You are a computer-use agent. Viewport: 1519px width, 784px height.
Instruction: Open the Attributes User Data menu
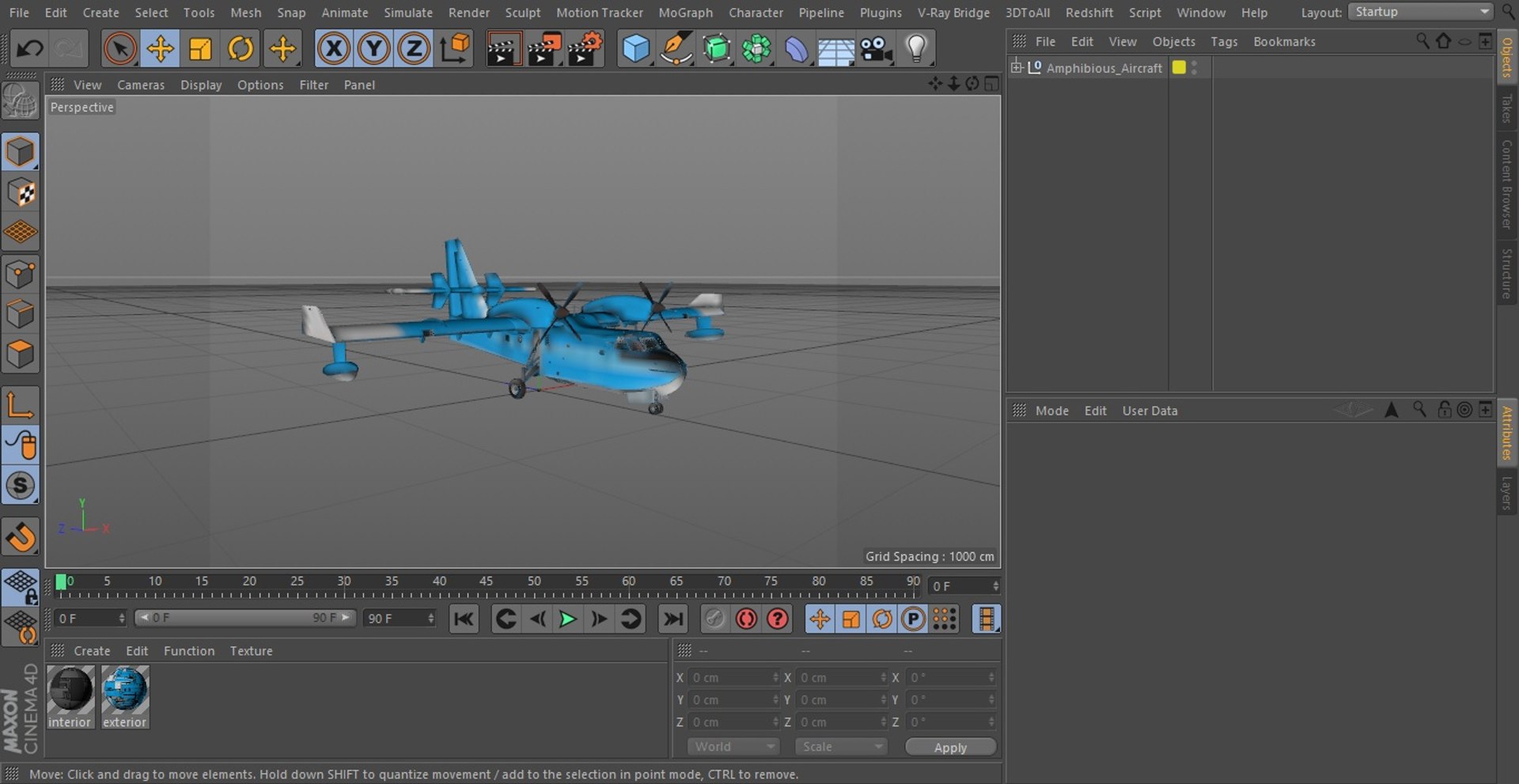click(x=1150, y=411)
